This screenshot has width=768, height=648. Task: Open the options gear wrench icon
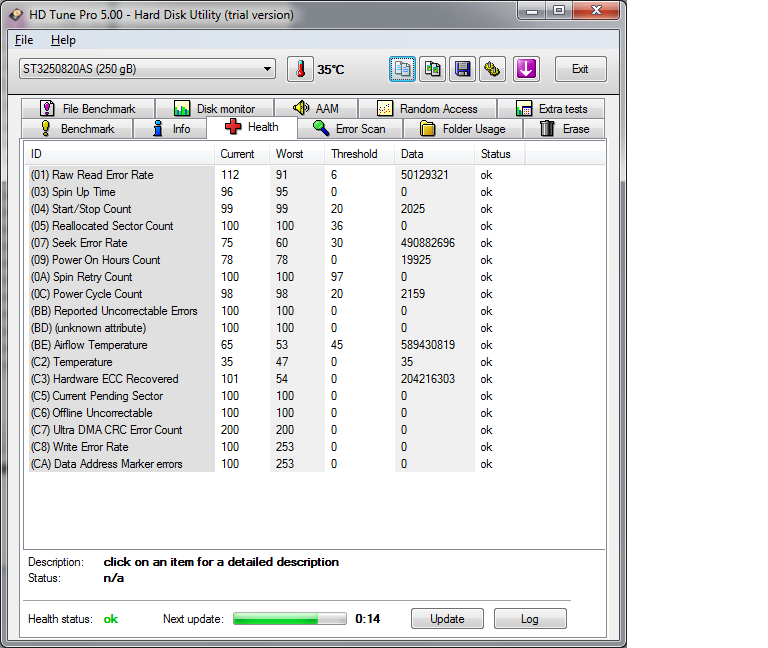point(492,69)
